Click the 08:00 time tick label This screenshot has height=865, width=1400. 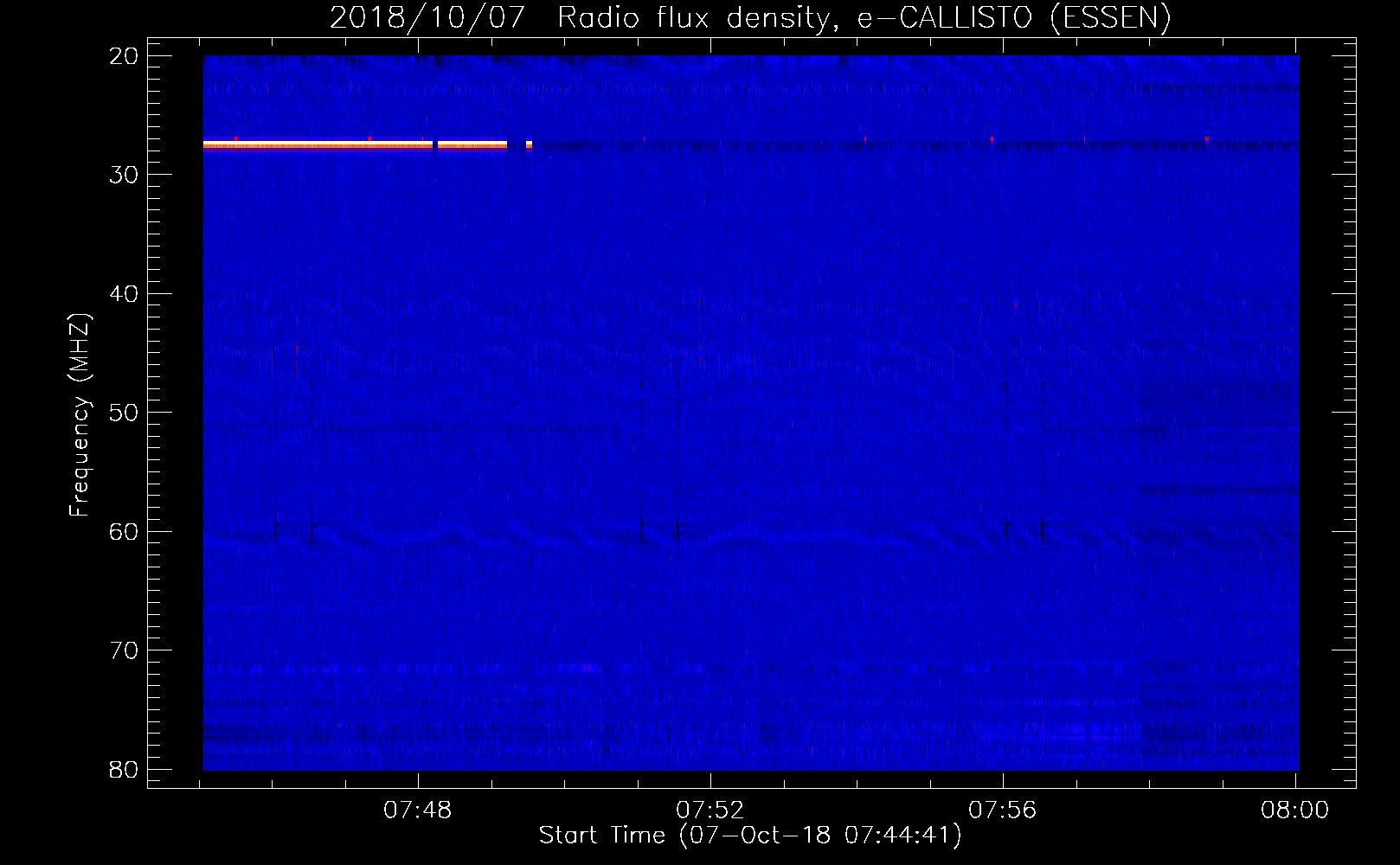[1294, 810]
